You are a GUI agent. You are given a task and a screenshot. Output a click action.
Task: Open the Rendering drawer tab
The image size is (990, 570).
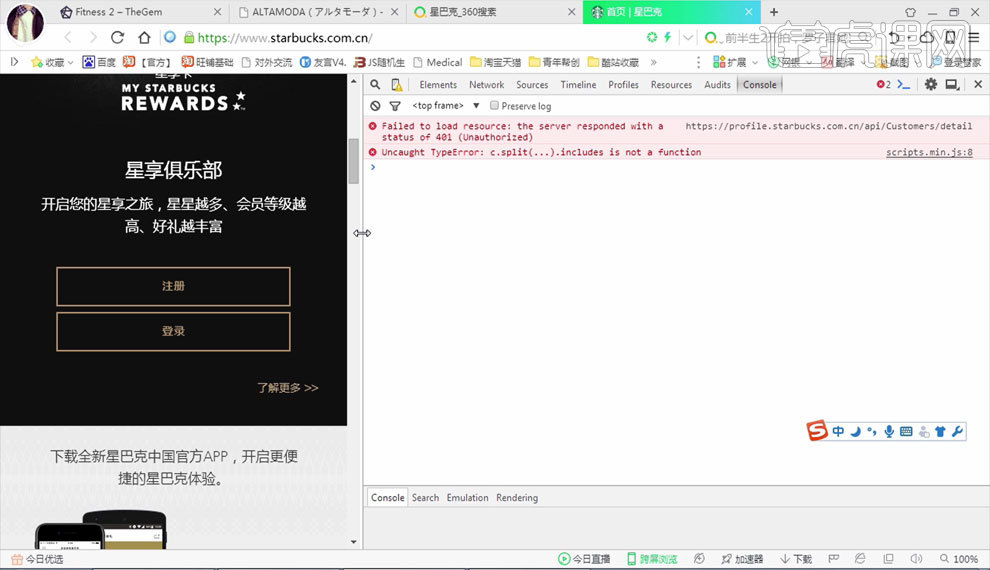pyautogui.click(x=516, y=497)
